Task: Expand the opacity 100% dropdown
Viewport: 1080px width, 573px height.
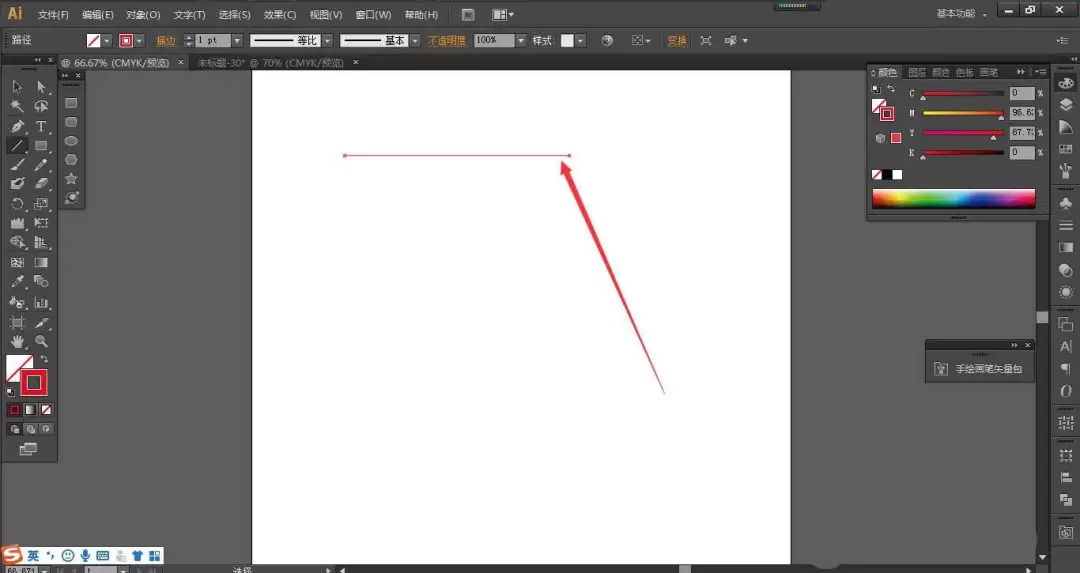Action: 521,41
